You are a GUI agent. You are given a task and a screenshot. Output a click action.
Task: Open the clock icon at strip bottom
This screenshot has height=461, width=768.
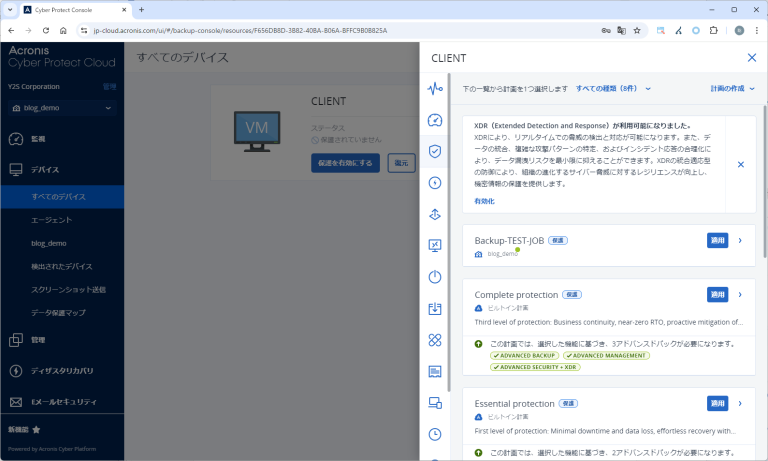pos(435,434)
